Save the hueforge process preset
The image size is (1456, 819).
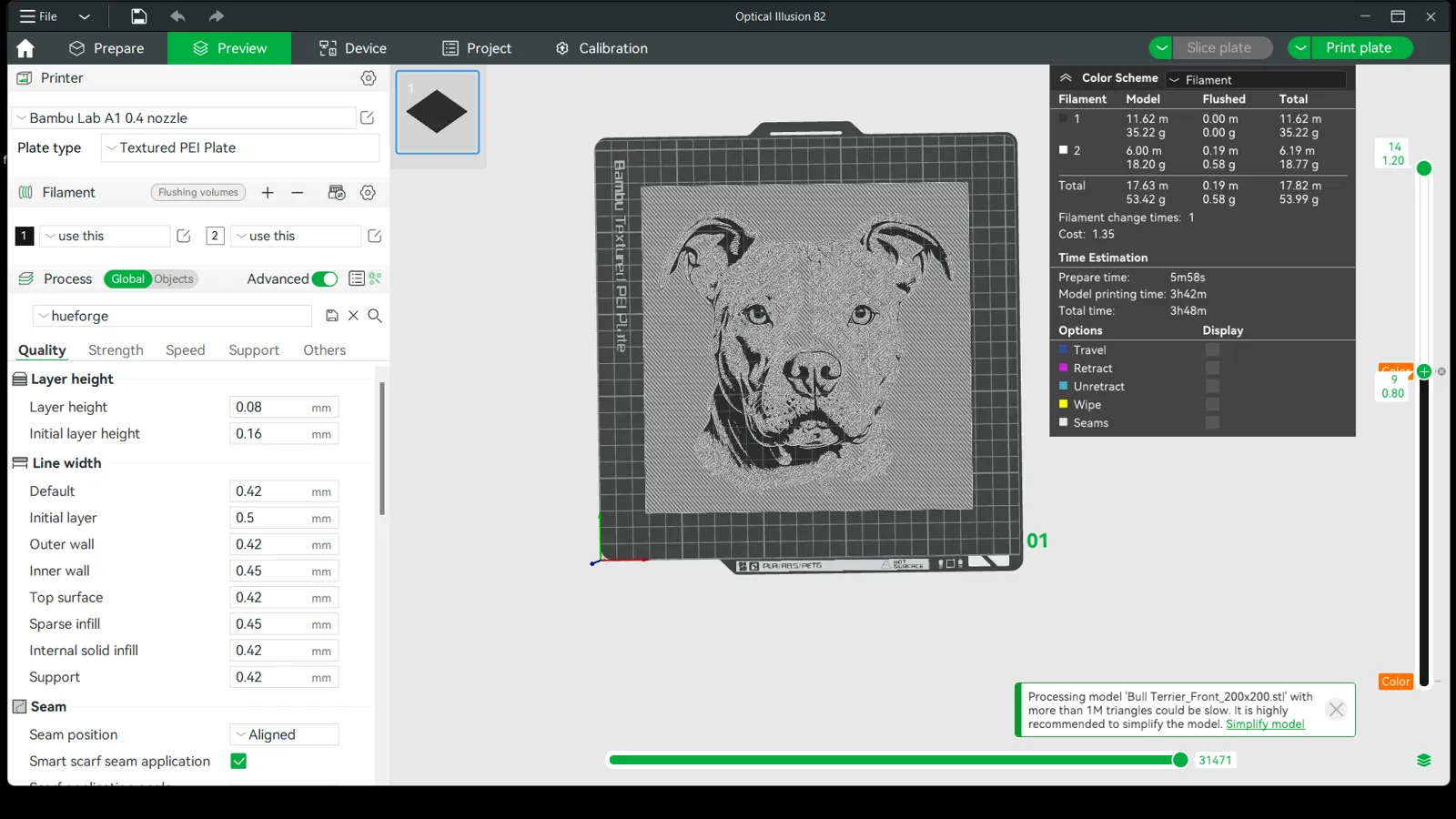tap(332, 316)
